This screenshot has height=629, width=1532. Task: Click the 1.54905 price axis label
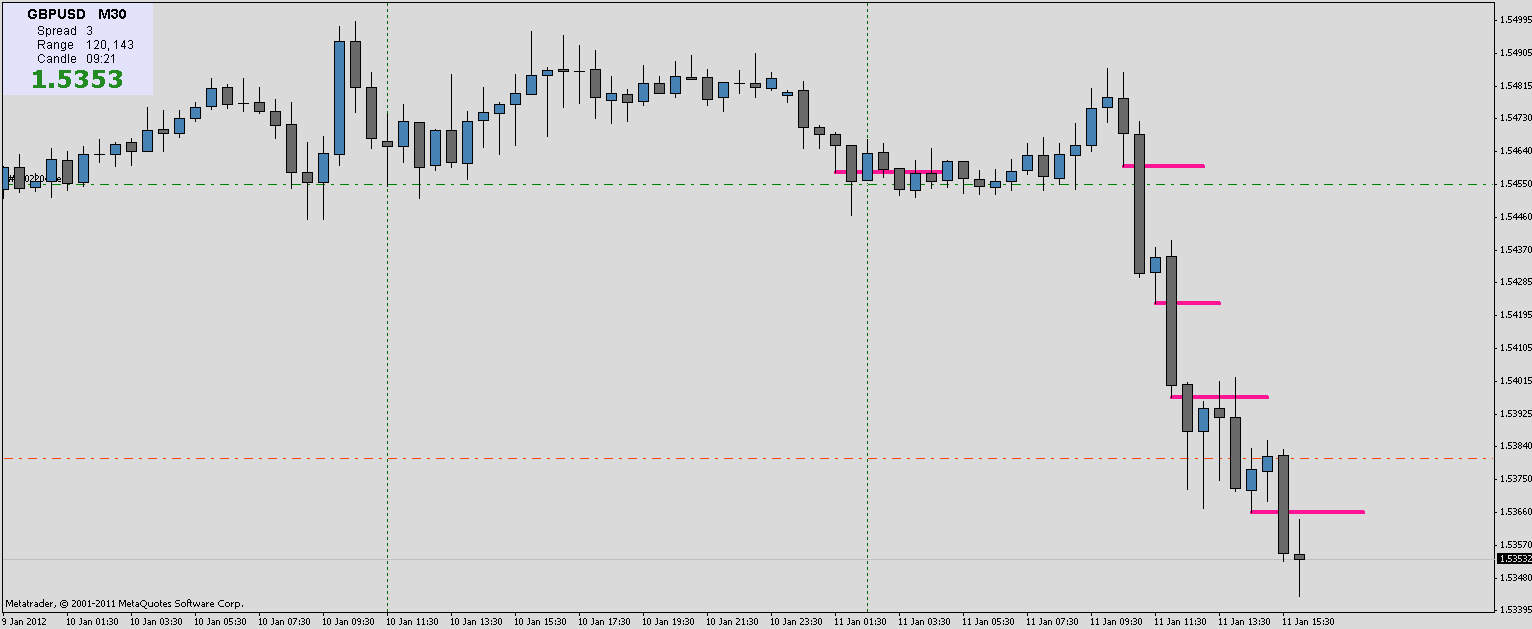click(x=1514, y=52)
